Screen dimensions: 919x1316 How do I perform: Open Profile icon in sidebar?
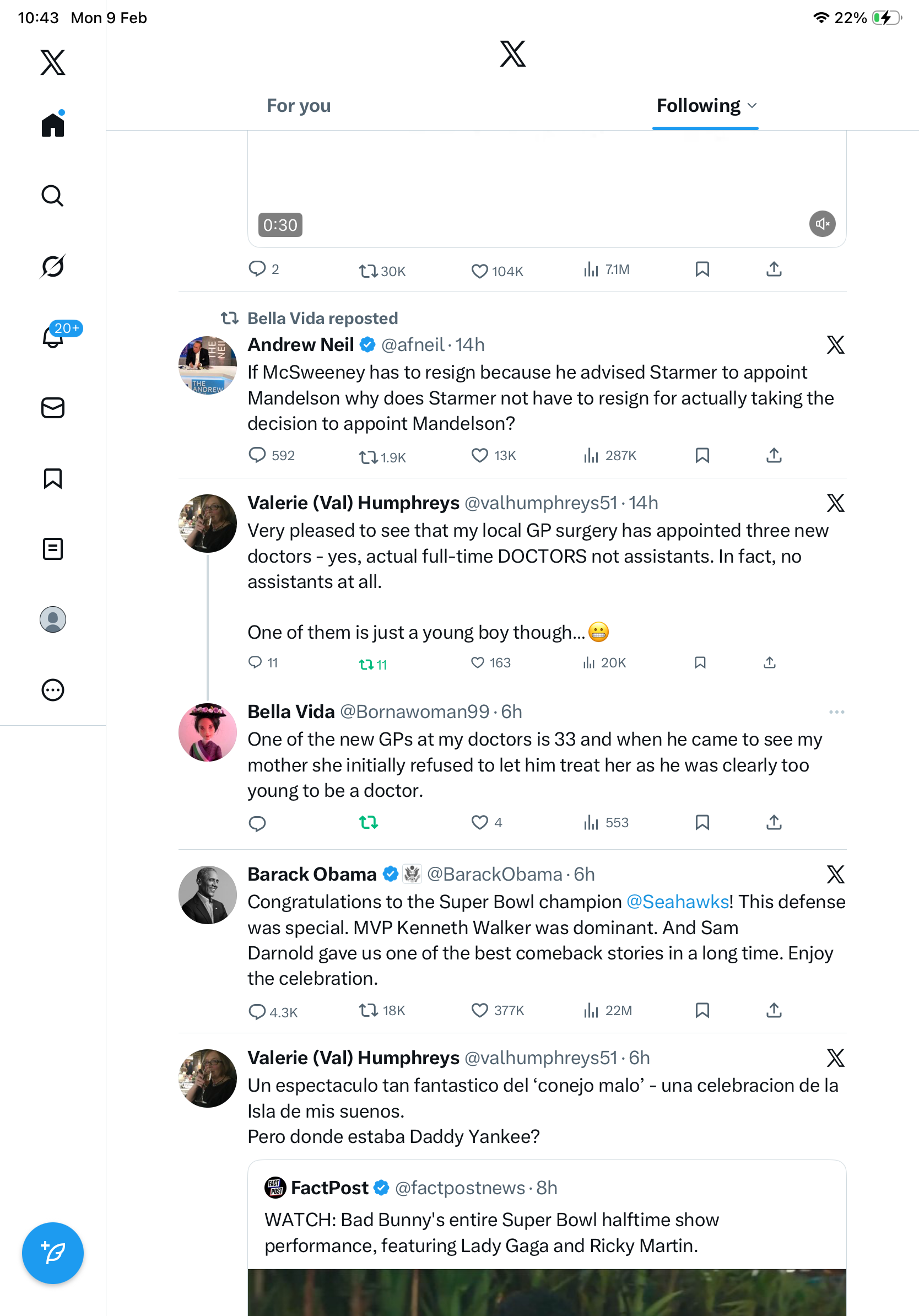(x=52, y=619)
